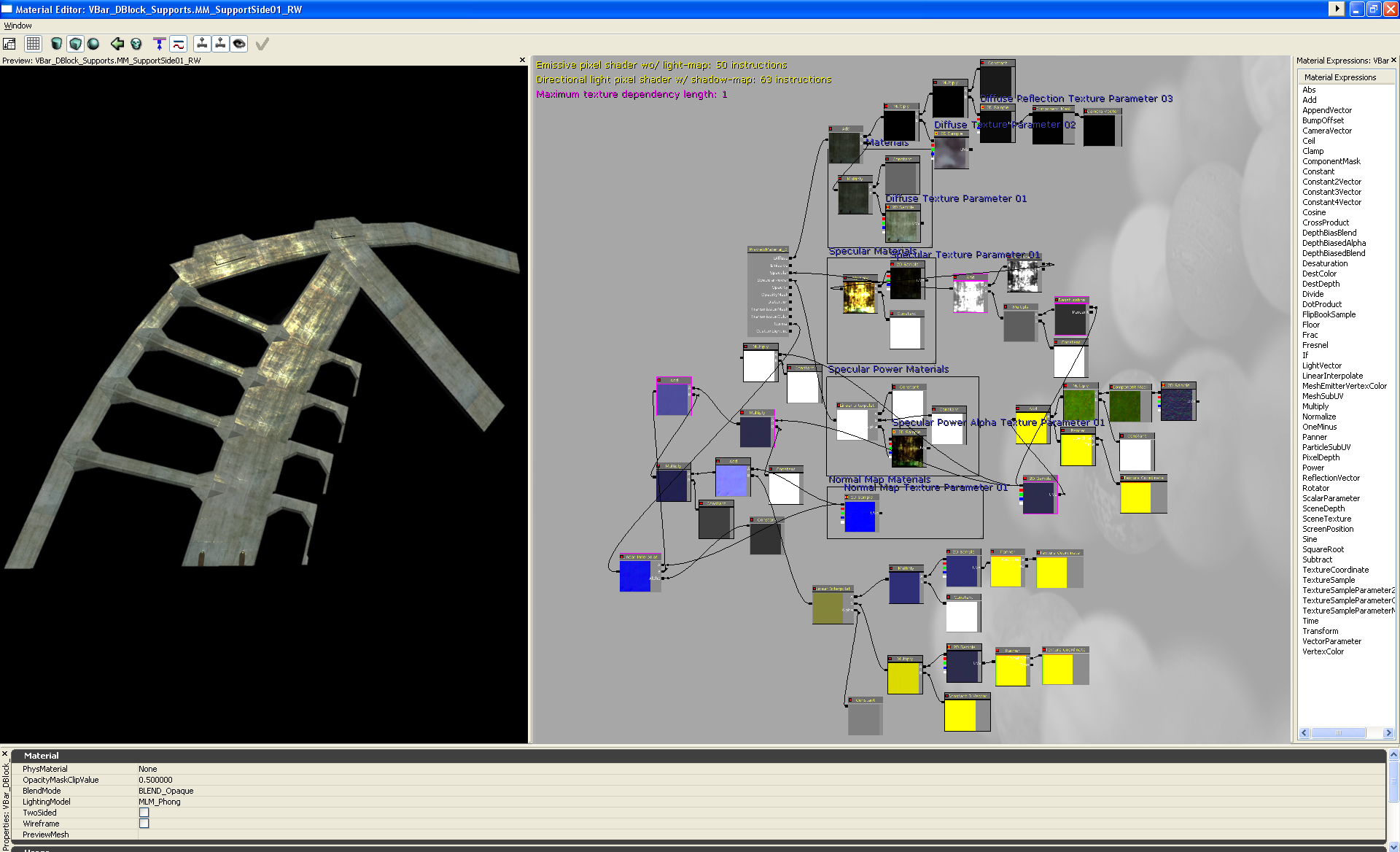Click the blue arrow connector toolbar icon
Image resolution: width=1400 pixels, height=852 pixels.
coord(160,44)
